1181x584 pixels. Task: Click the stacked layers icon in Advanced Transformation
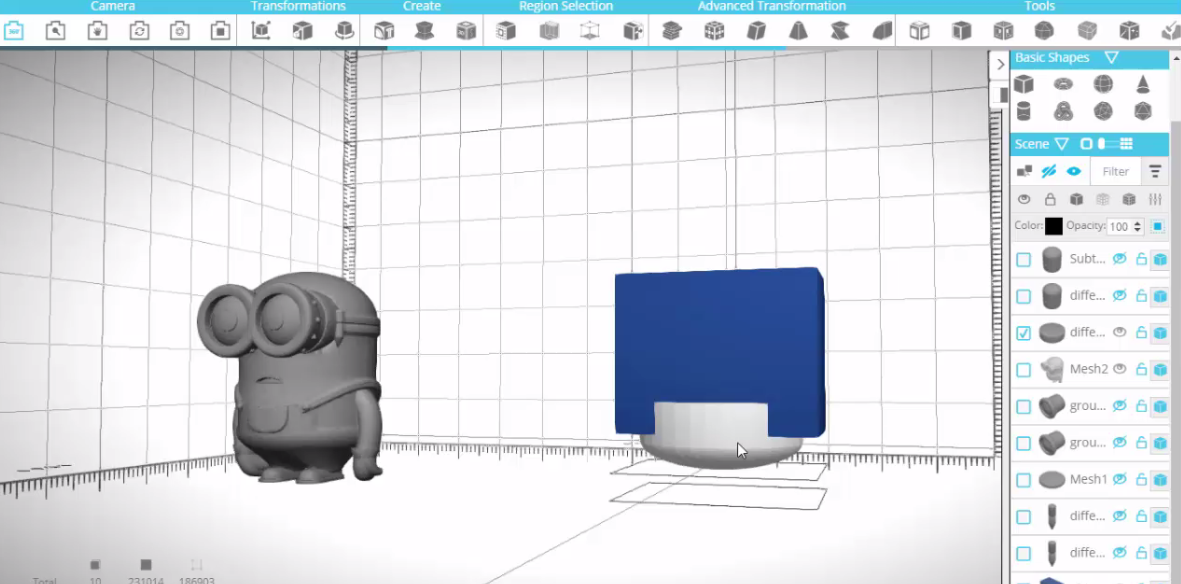coord(672,31)
